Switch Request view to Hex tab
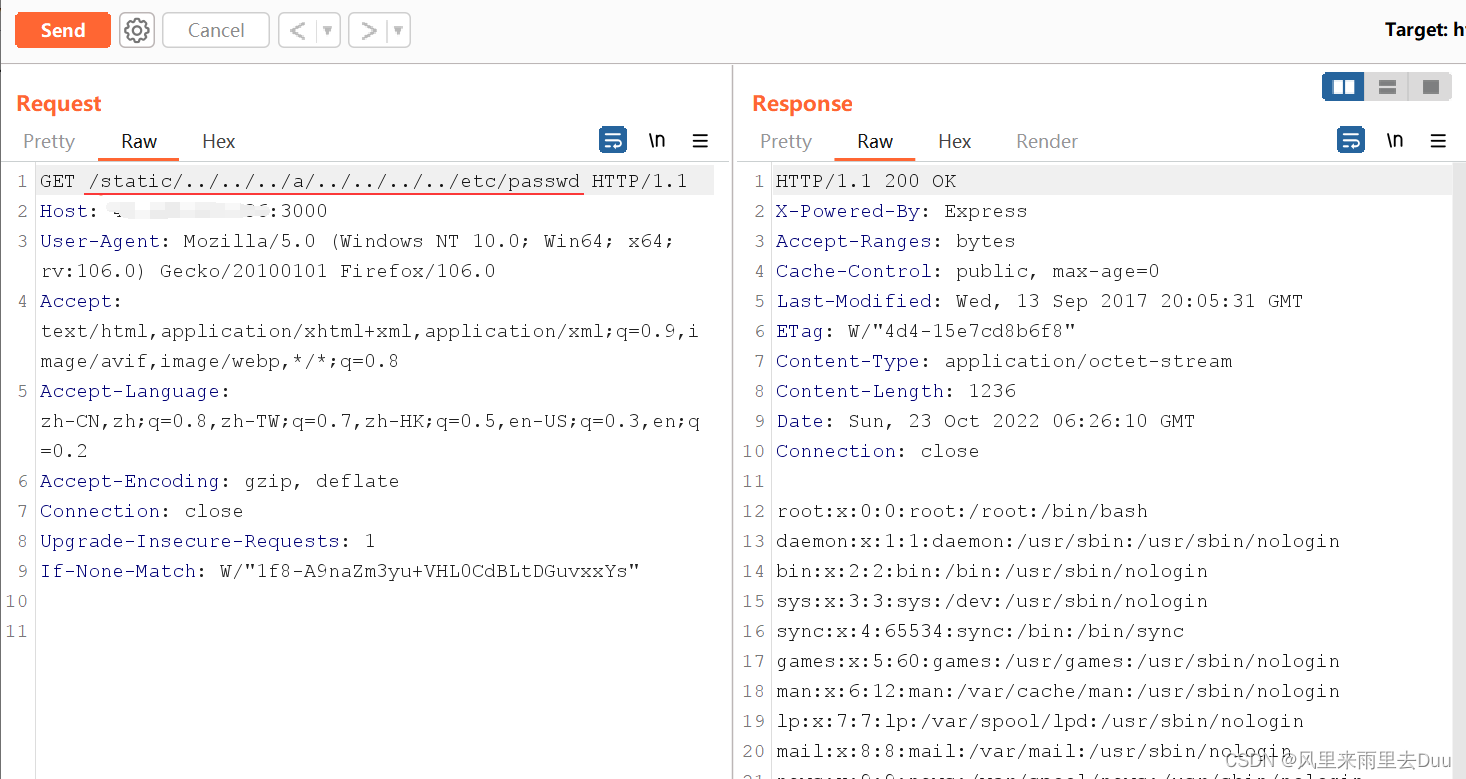This screenshot has height=779, width=1466. click(219, 141)
